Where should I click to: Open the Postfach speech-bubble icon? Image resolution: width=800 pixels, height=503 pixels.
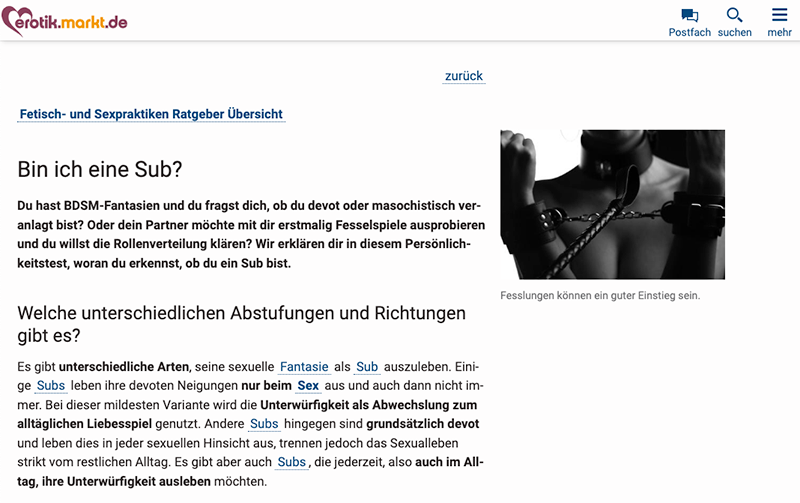689,15
